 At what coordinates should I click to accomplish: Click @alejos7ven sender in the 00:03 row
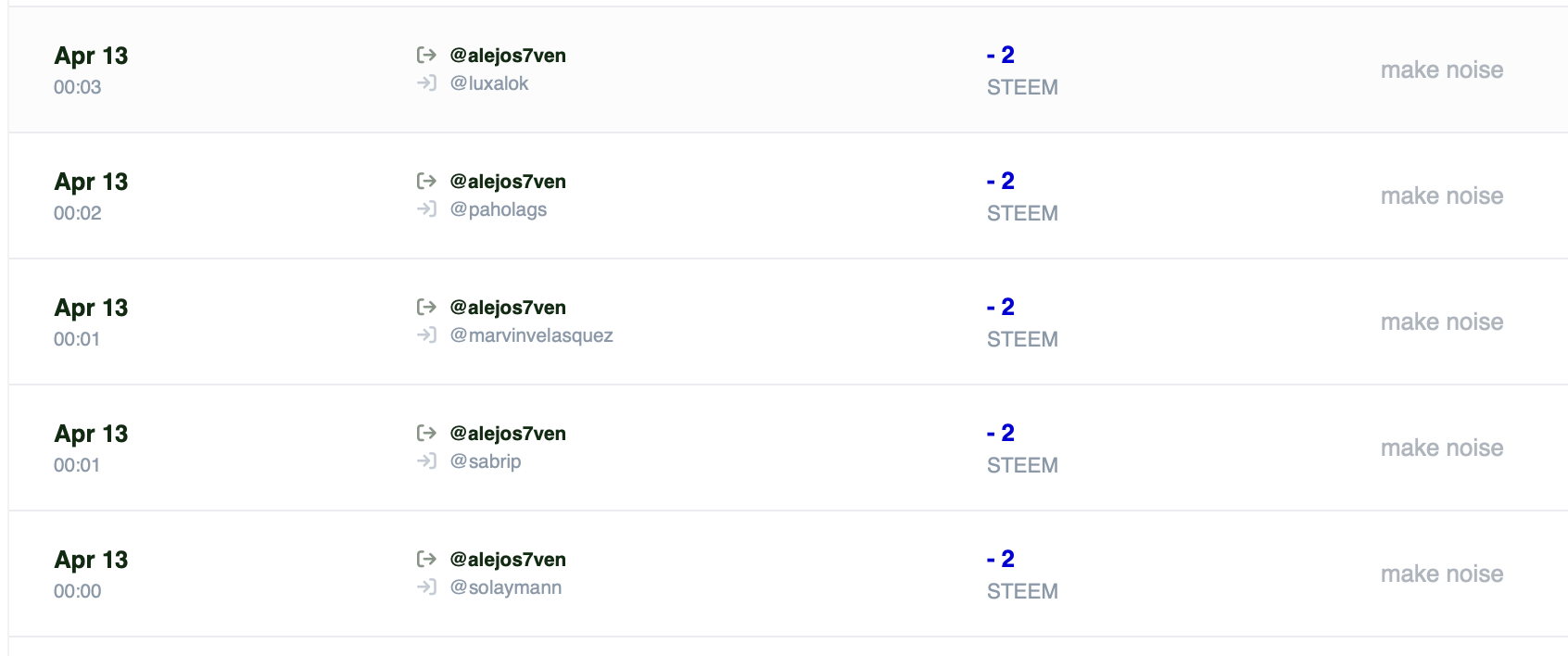(508, 56)
